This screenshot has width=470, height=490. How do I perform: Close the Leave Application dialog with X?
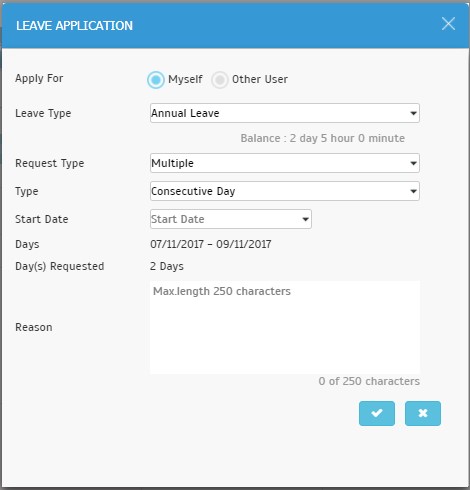pyautogui.click(x=448, y=24)
